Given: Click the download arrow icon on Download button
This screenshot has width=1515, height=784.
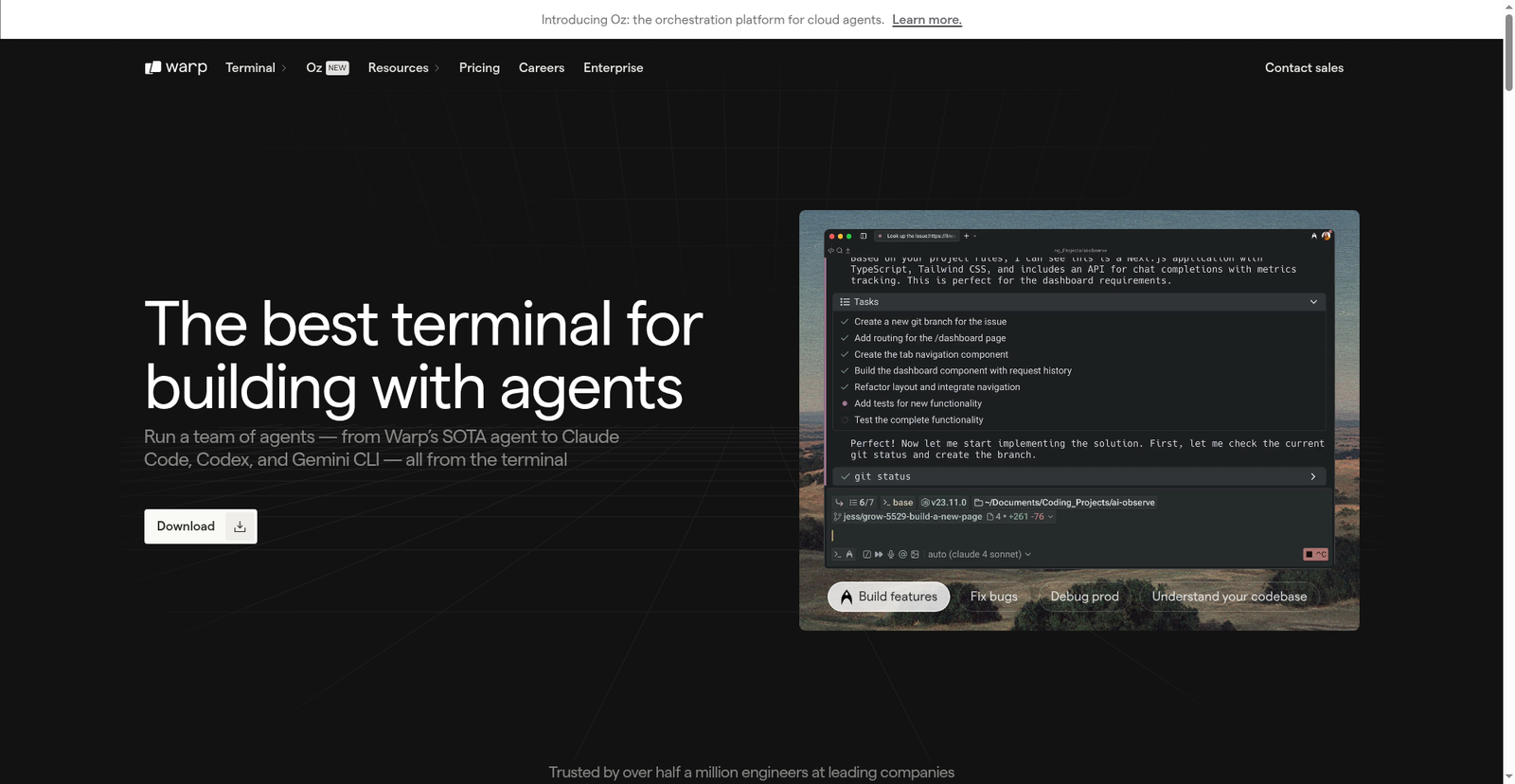Looking at the screenshot, I should coord(241,526).
